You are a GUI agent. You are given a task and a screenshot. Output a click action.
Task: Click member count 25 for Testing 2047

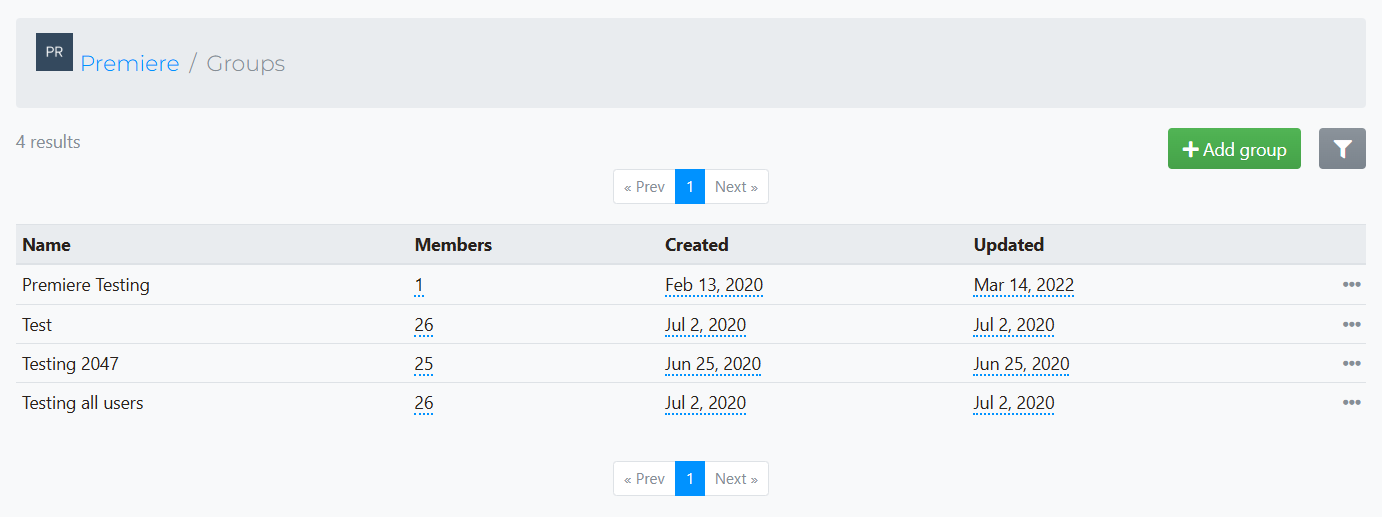(x=424, y=364)
